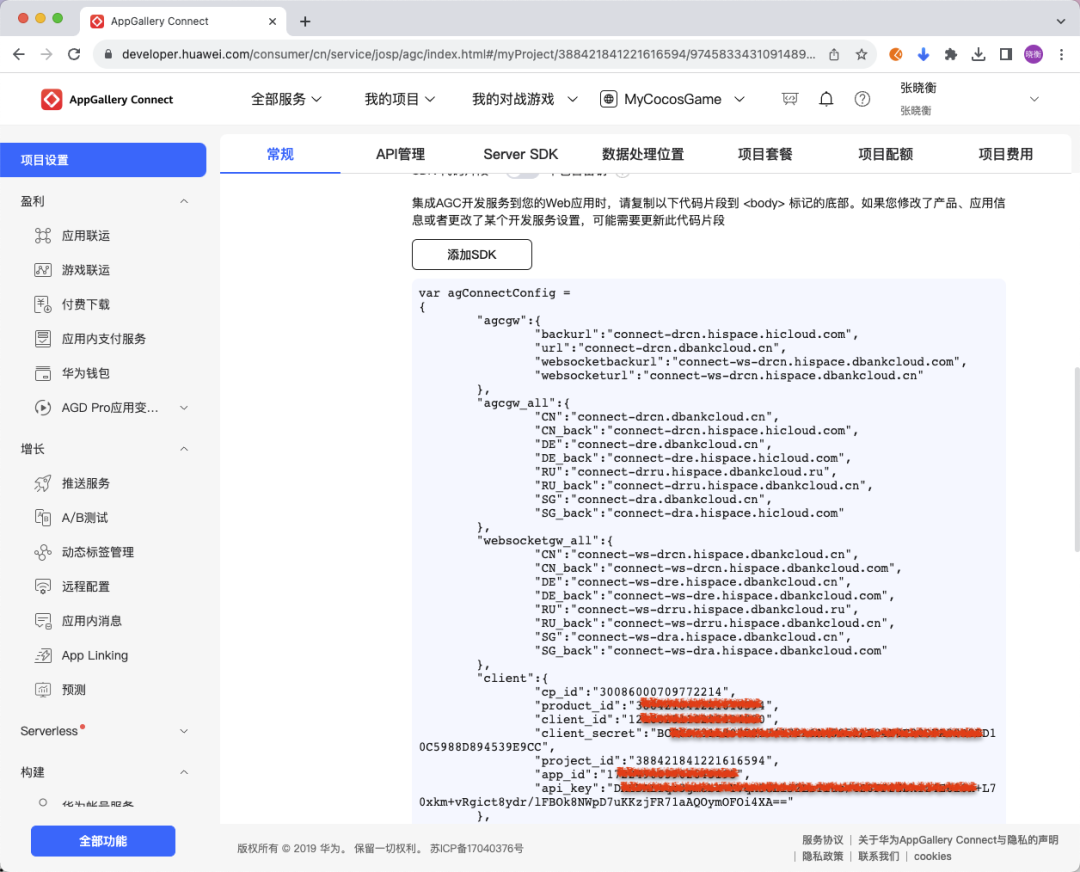Collapse the 盈利 sidebar section
The image size is (1080, 872).
184,201
